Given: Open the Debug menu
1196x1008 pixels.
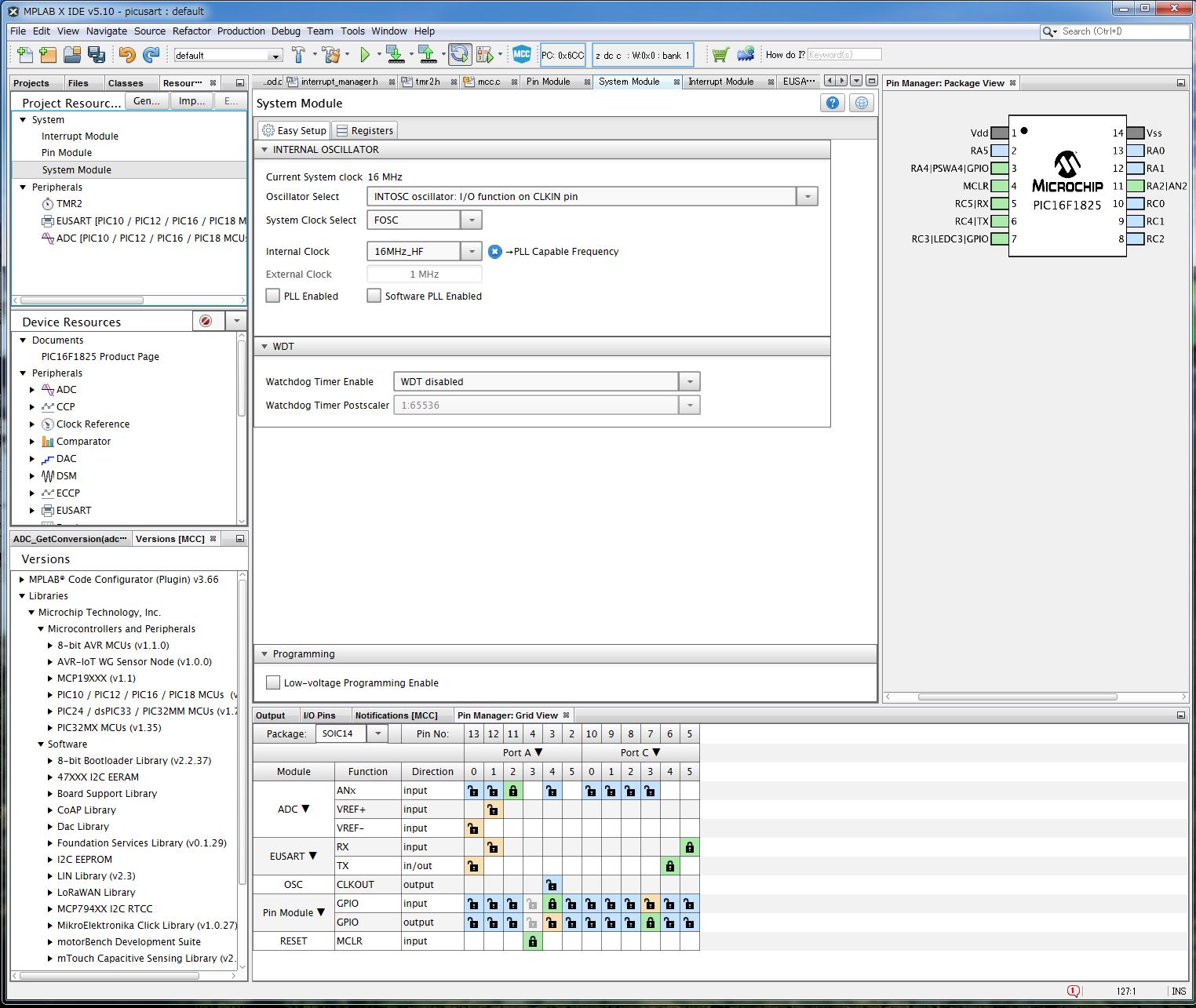Looking at the screenshot, I should point(286,31).
